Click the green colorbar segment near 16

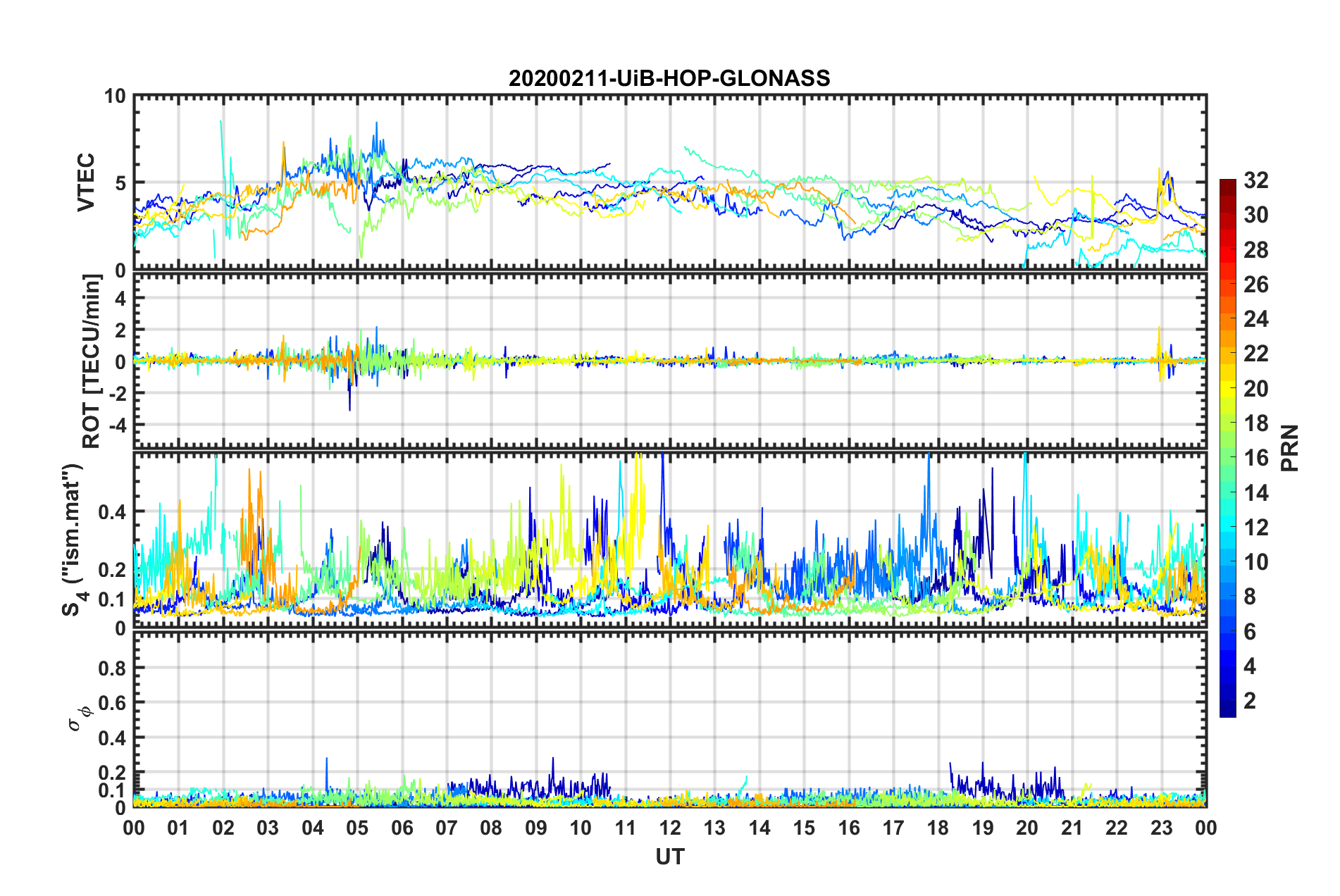1227,458
